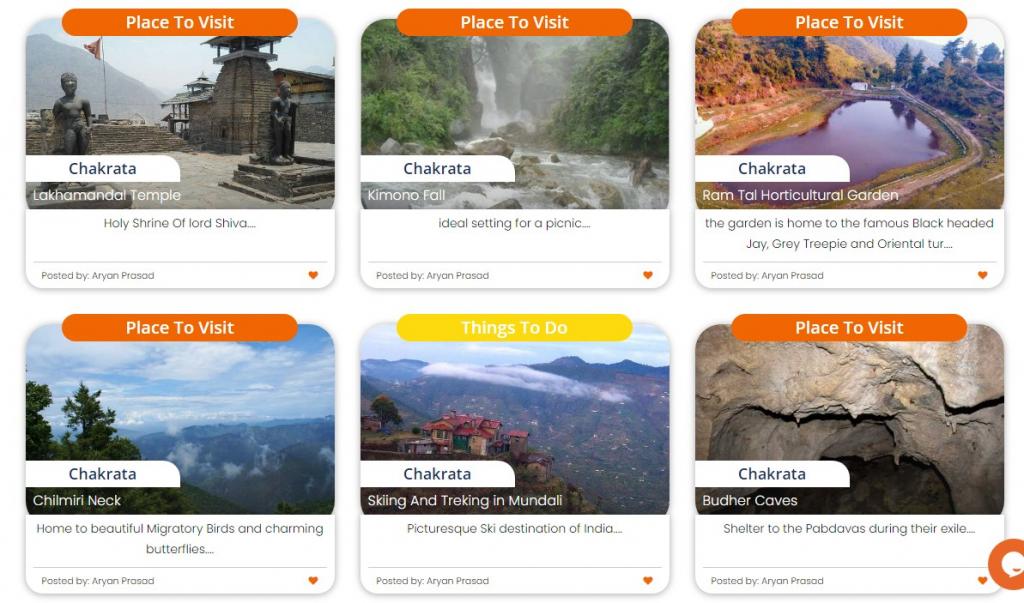Favorite the Ram Tal Horticultural Garden card
Screen dimensions: 1024x603
point(982,275)
